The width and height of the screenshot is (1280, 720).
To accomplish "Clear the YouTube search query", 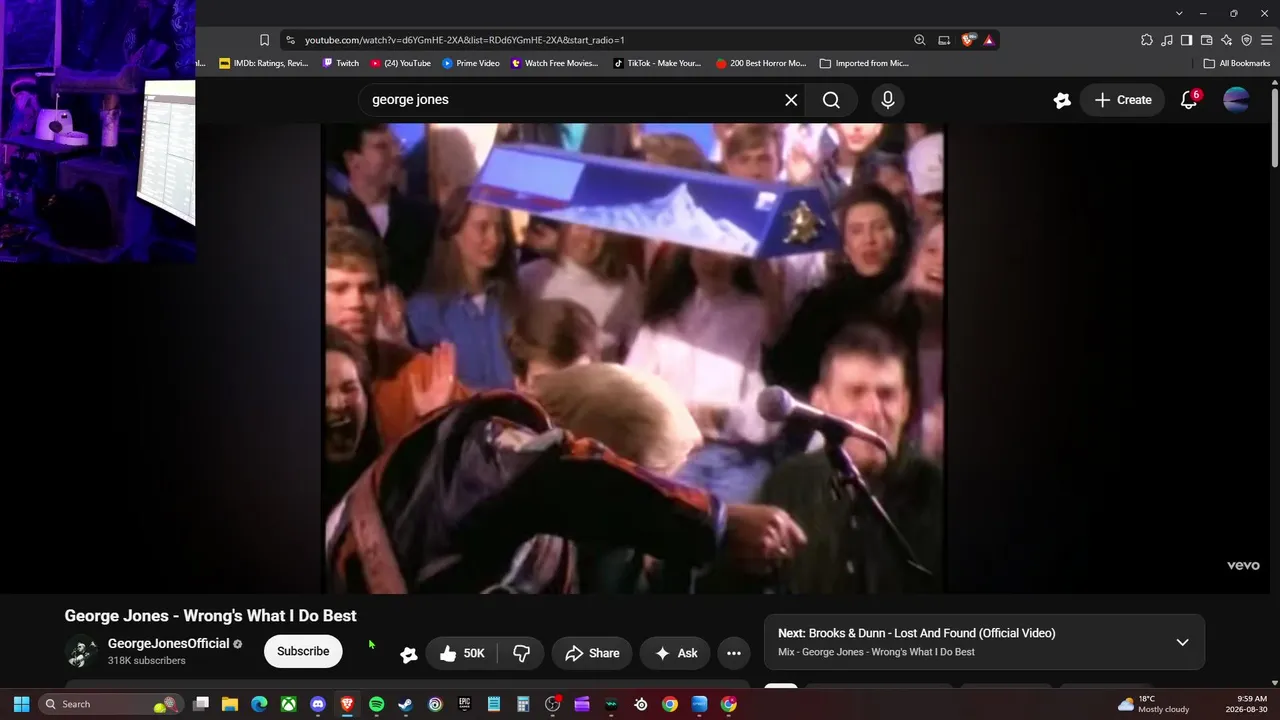I will 791,100.
